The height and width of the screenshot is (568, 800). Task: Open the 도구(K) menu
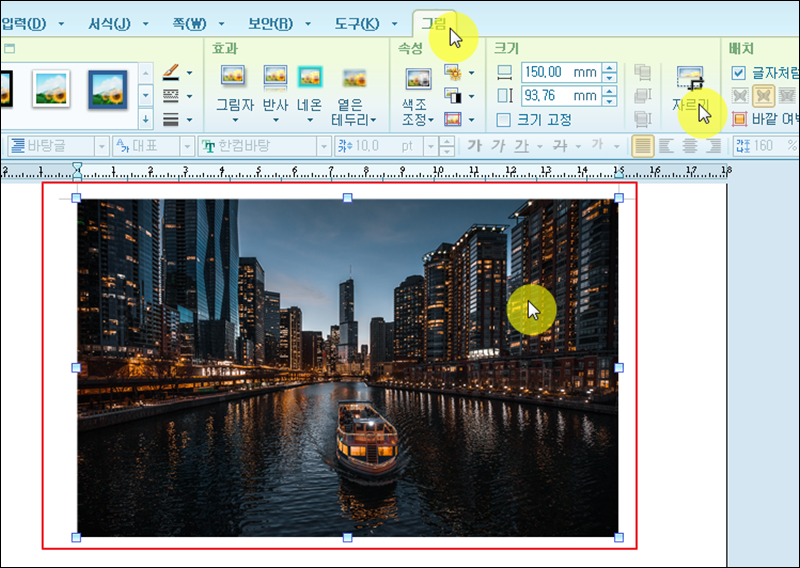(x=357, y=23)
